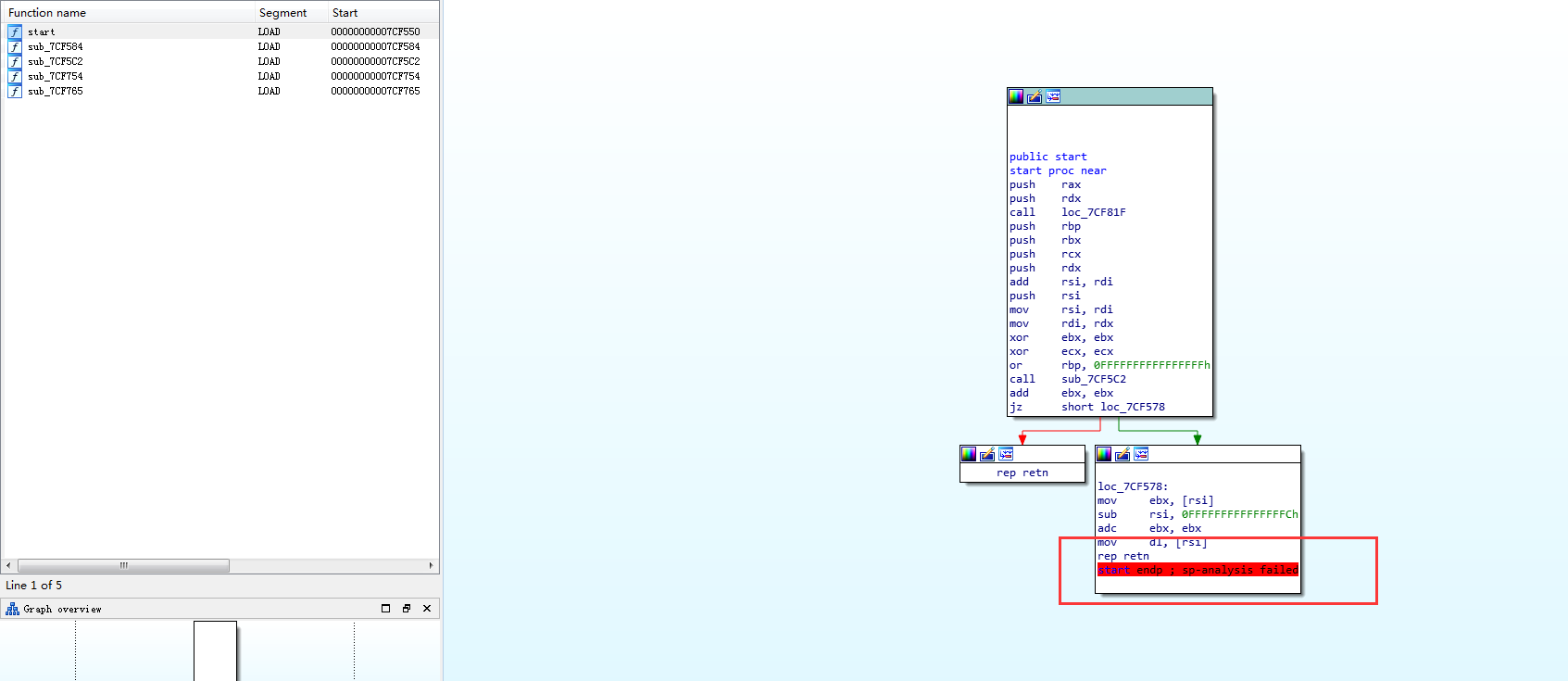Click the third title icon on start proc node
Screen dimensions: 1568x681
[x=1053, y=96]
